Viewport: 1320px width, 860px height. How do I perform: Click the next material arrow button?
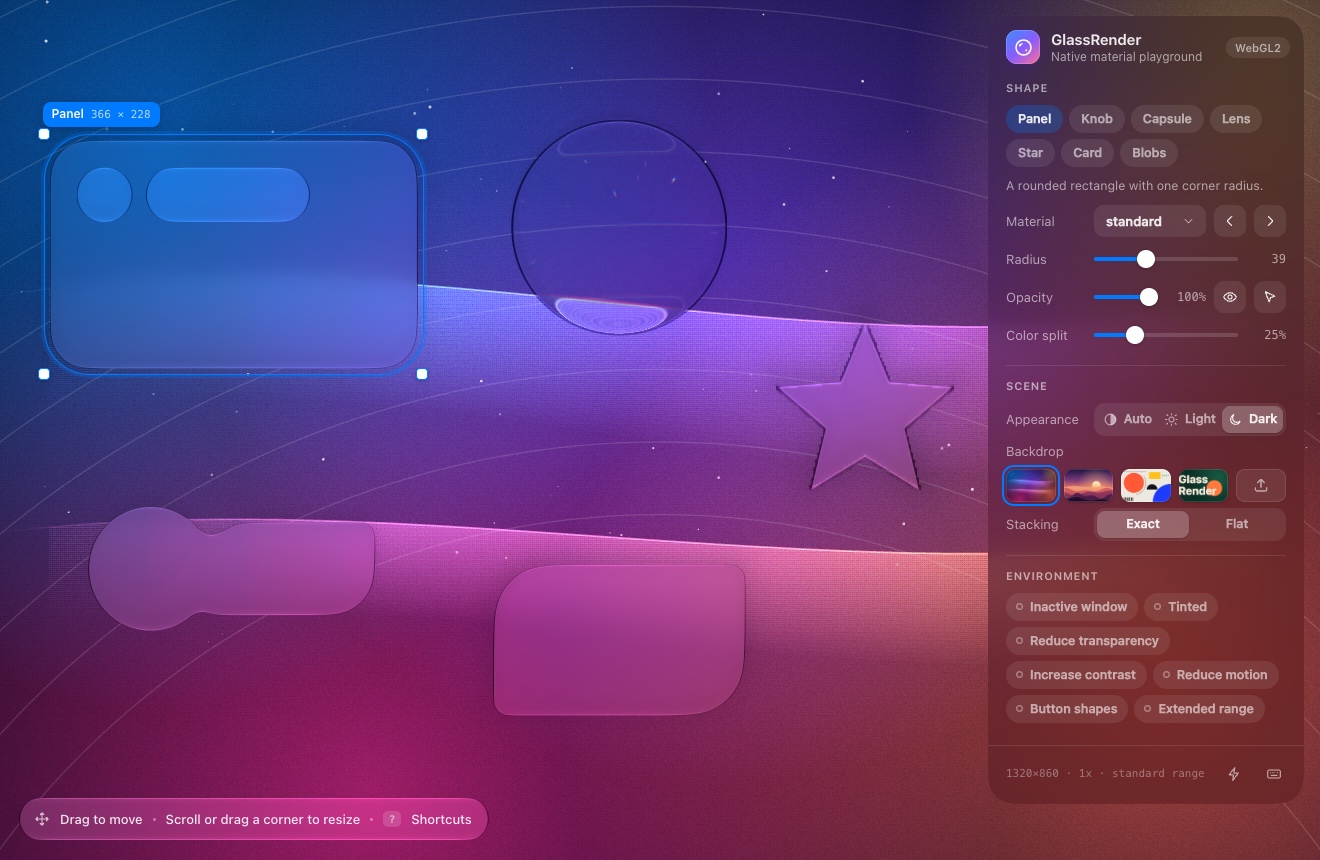1270,221
